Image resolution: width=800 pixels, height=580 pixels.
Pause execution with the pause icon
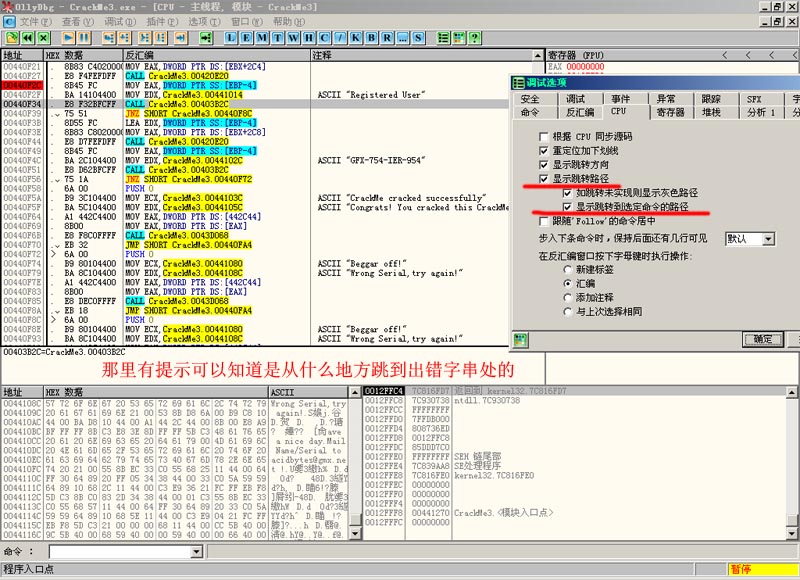(x=84, y=38)
